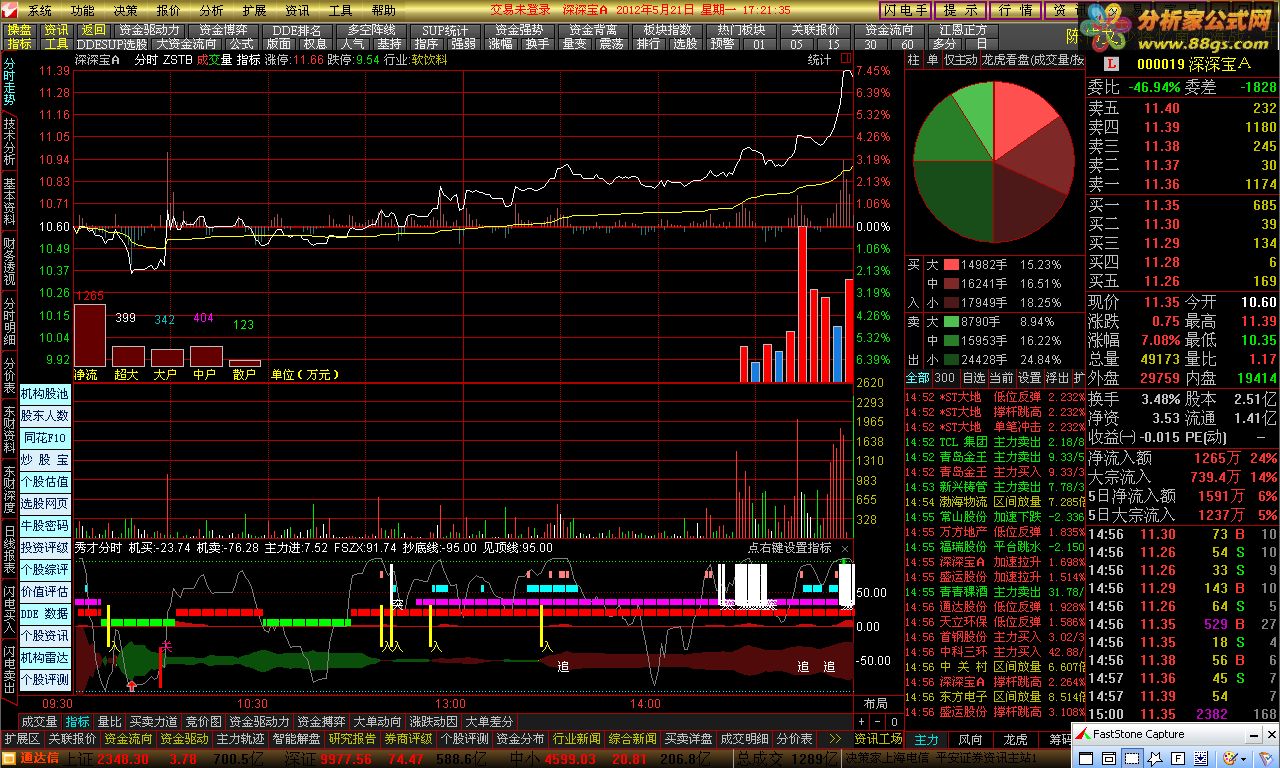
Task: Click the 板块指数 toolbar button
Action: click(x=667, y=30)
